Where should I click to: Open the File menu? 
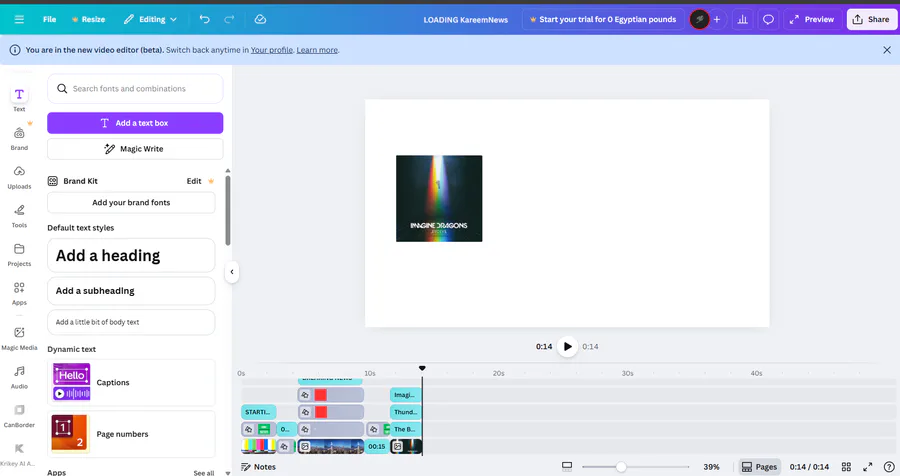(x=49, y=19)
